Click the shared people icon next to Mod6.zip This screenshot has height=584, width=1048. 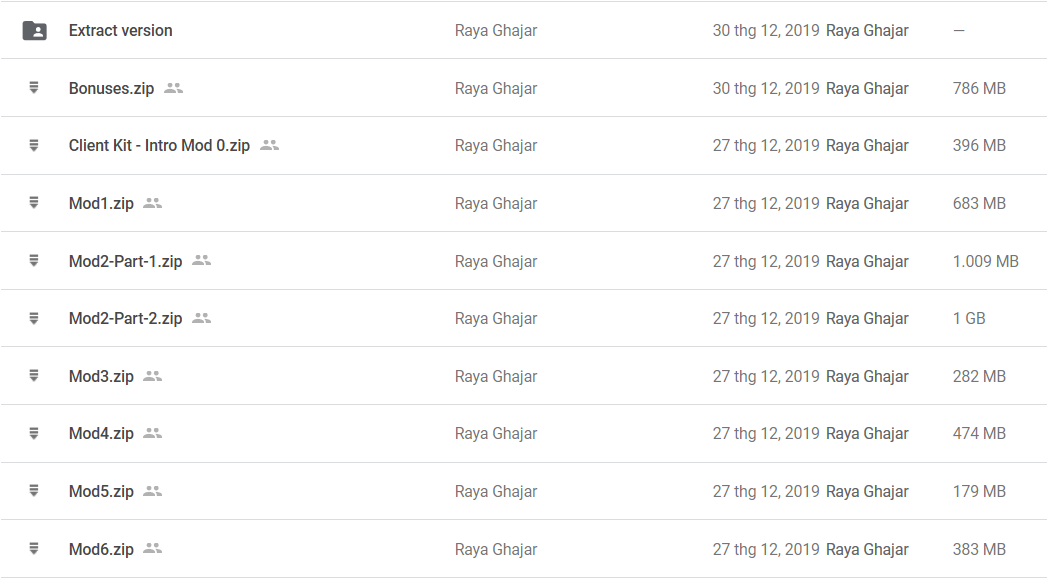pyautogui.click(x=153, y=549)
